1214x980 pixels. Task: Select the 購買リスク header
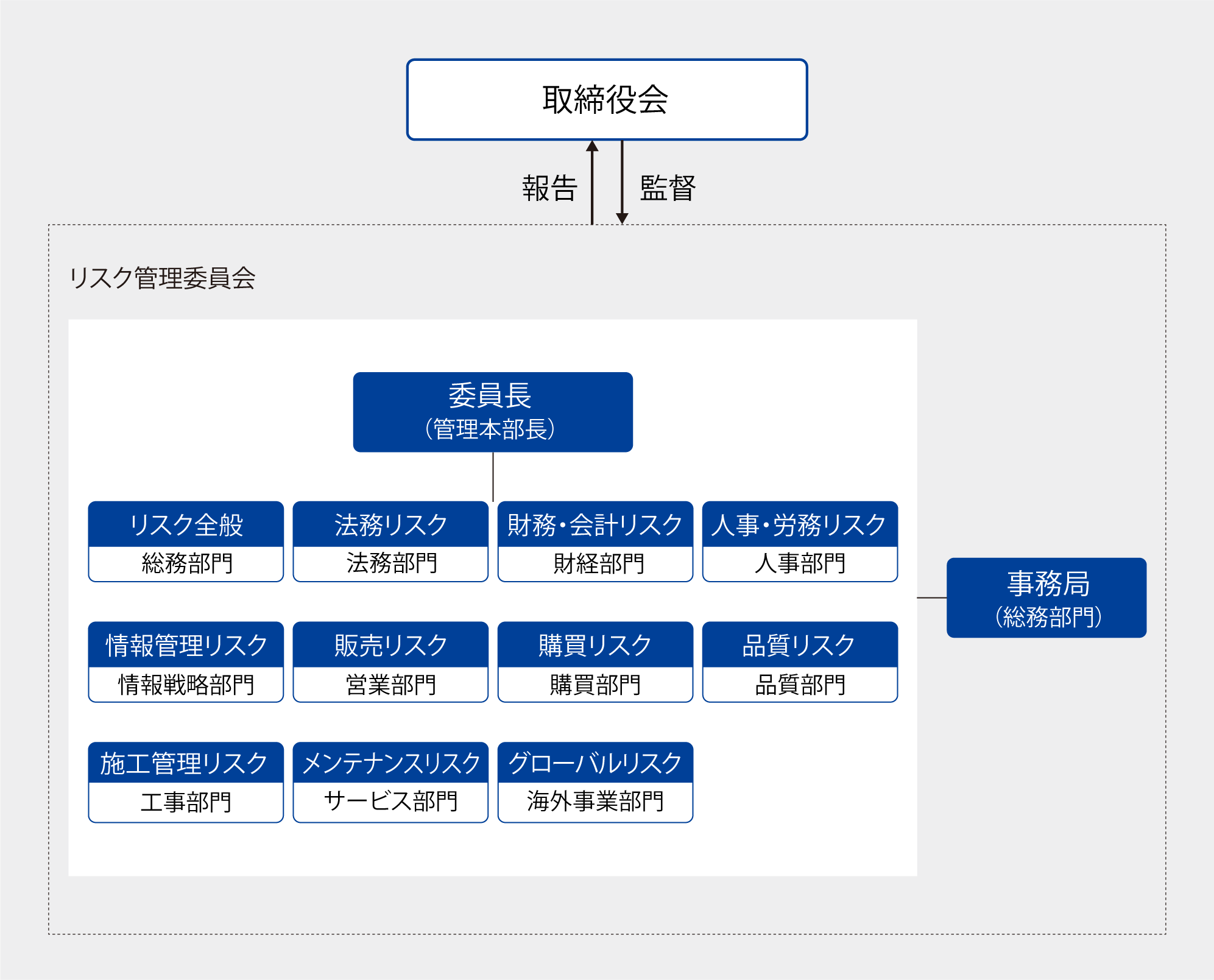click(595, 645)
